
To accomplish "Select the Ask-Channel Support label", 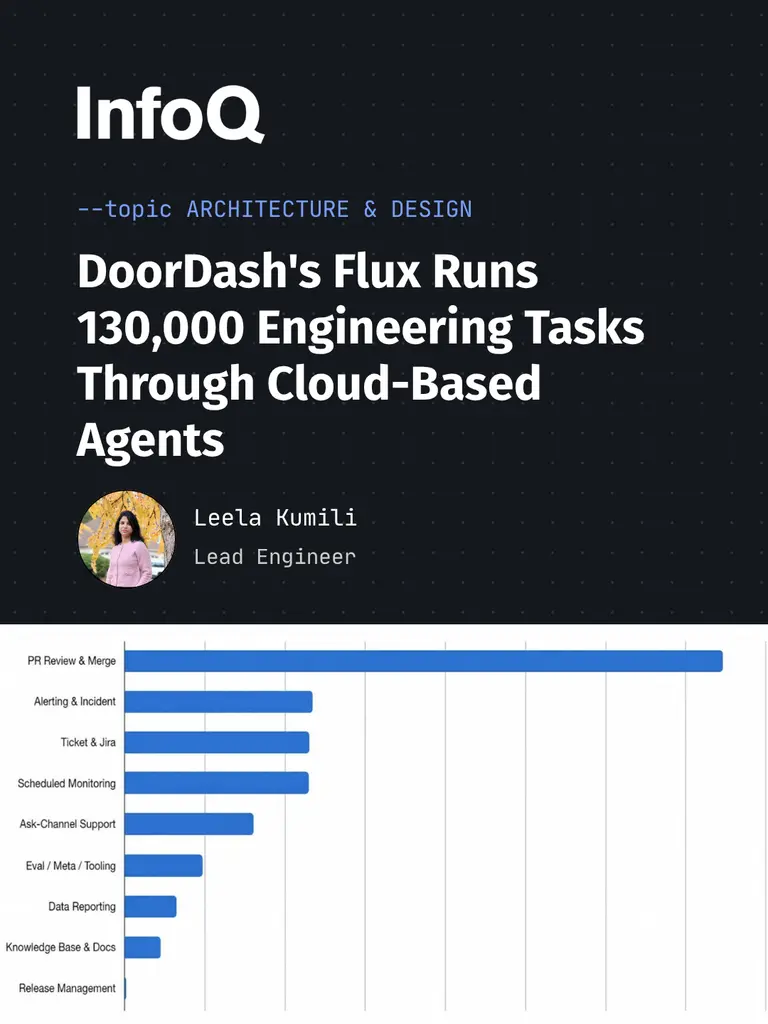I will pyautogui.click(x=67, y=824).
